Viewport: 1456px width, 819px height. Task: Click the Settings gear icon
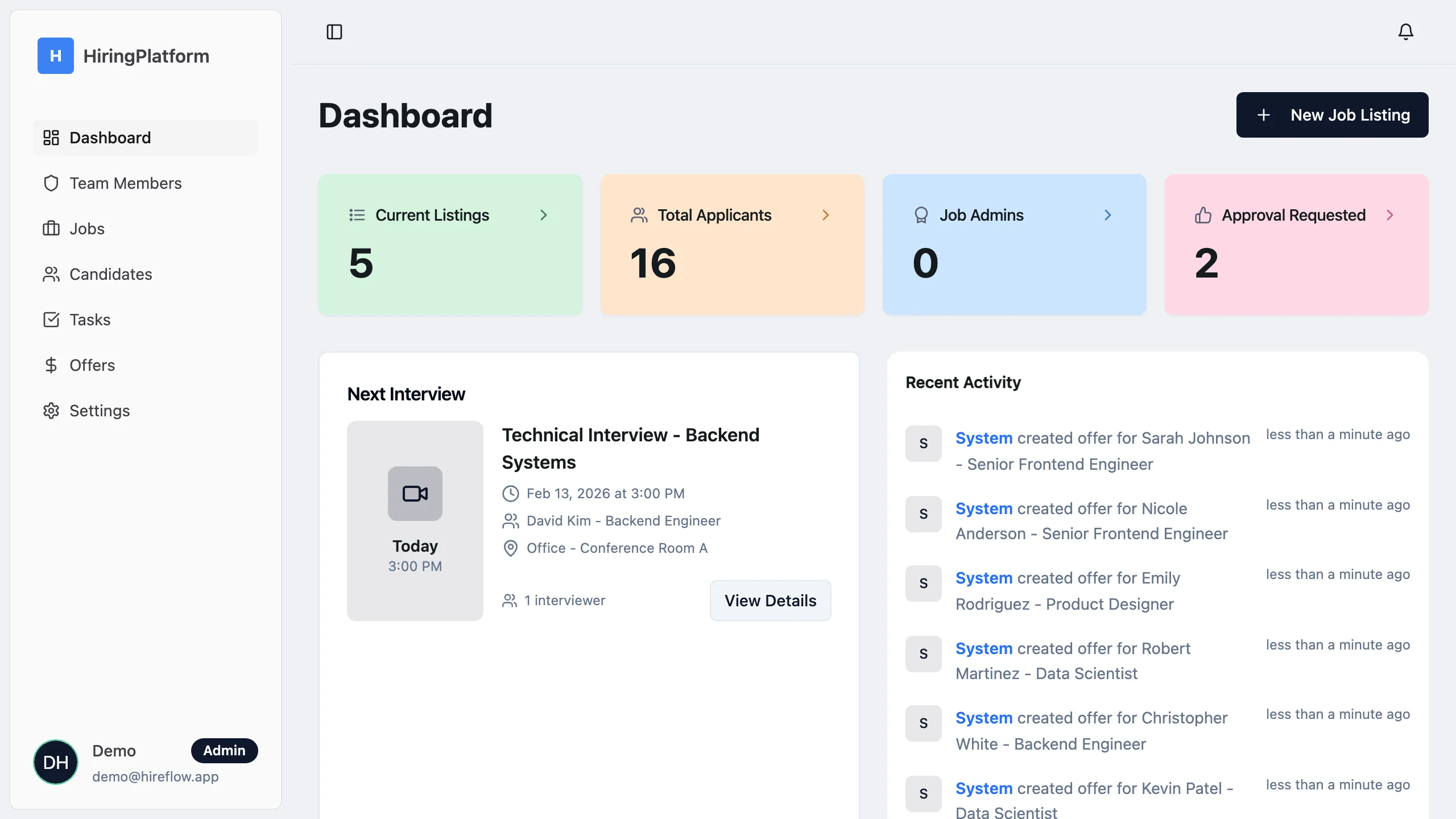coord(52,411)
